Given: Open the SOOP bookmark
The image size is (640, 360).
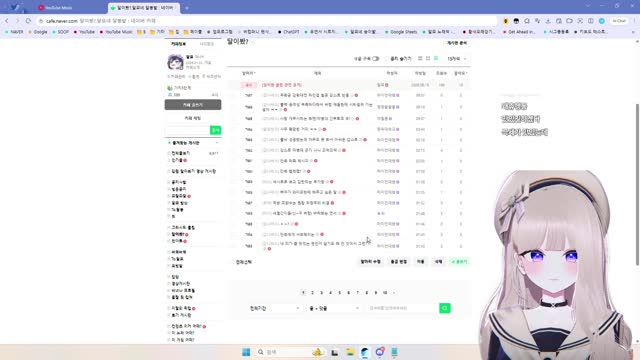Looking at the screenshot, I should tap(60, 32).
